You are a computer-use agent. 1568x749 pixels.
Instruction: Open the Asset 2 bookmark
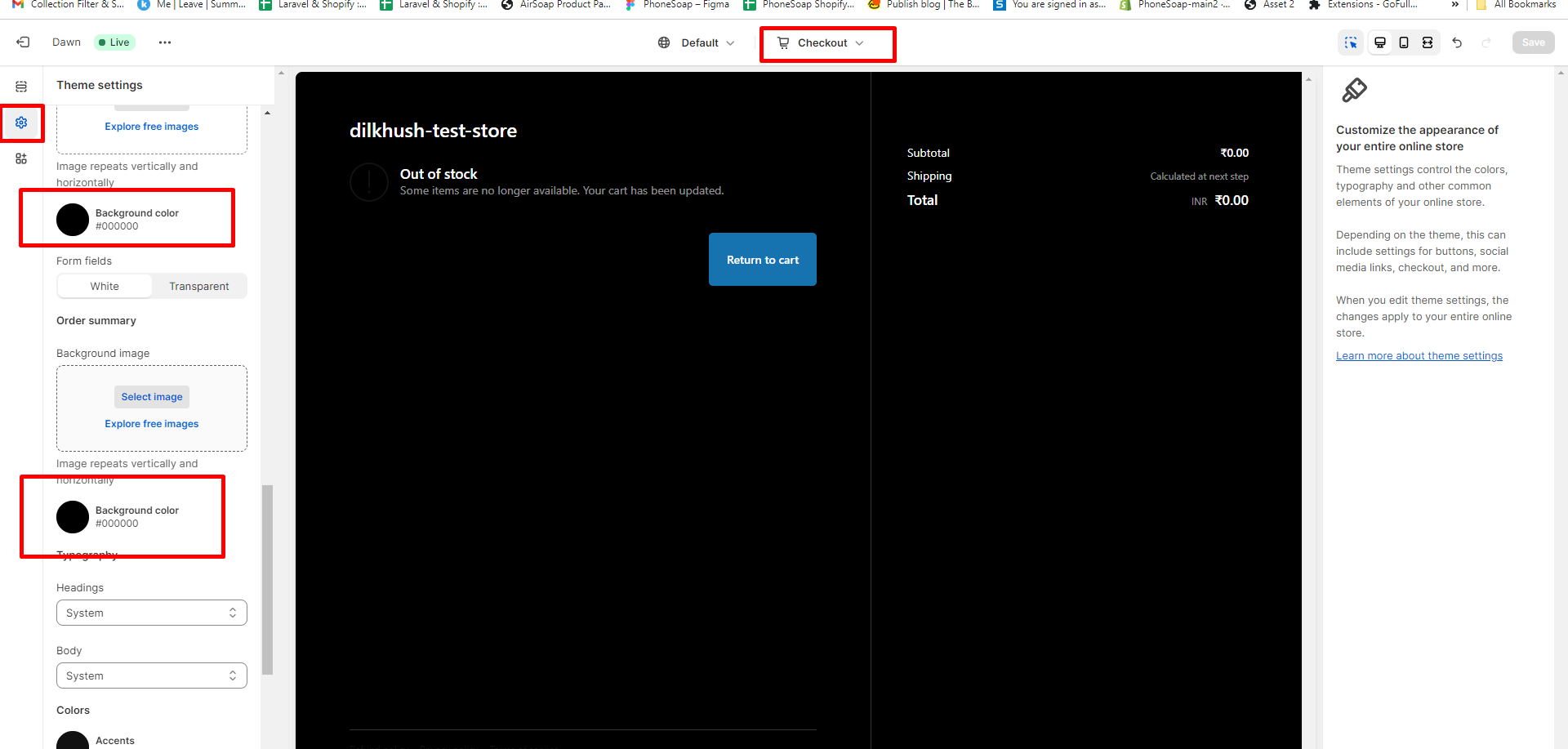point(1270,5)
